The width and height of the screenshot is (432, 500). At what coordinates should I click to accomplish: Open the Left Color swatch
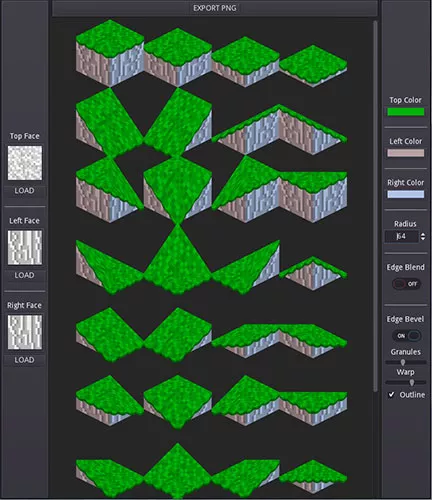click(406, 153)
